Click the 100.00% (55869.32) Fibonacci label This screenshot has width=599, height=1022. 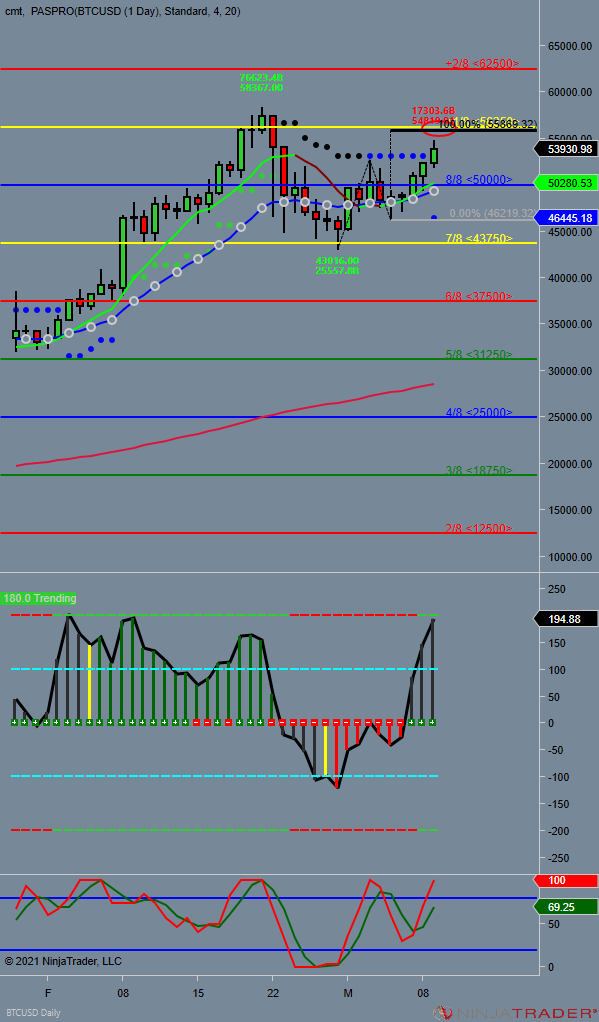[488, 124]
